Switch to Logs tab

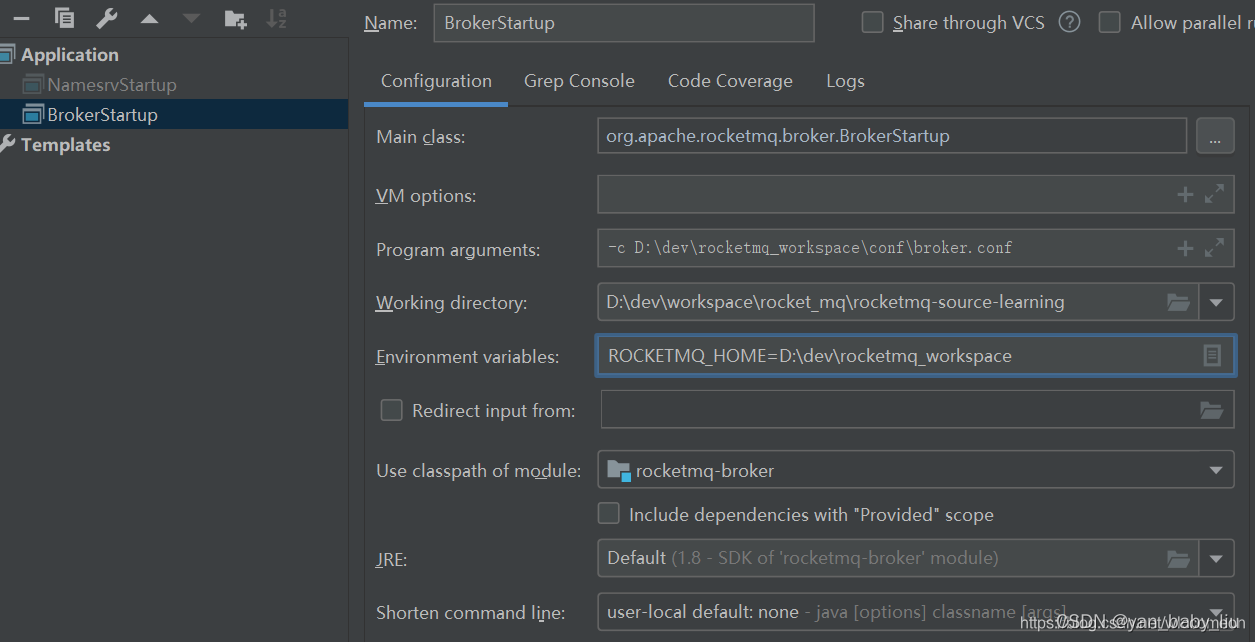tap(845, 81)
